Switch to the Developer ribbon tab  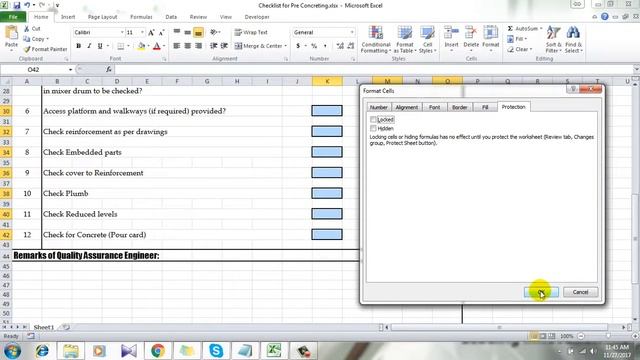(x=257, y=17)
